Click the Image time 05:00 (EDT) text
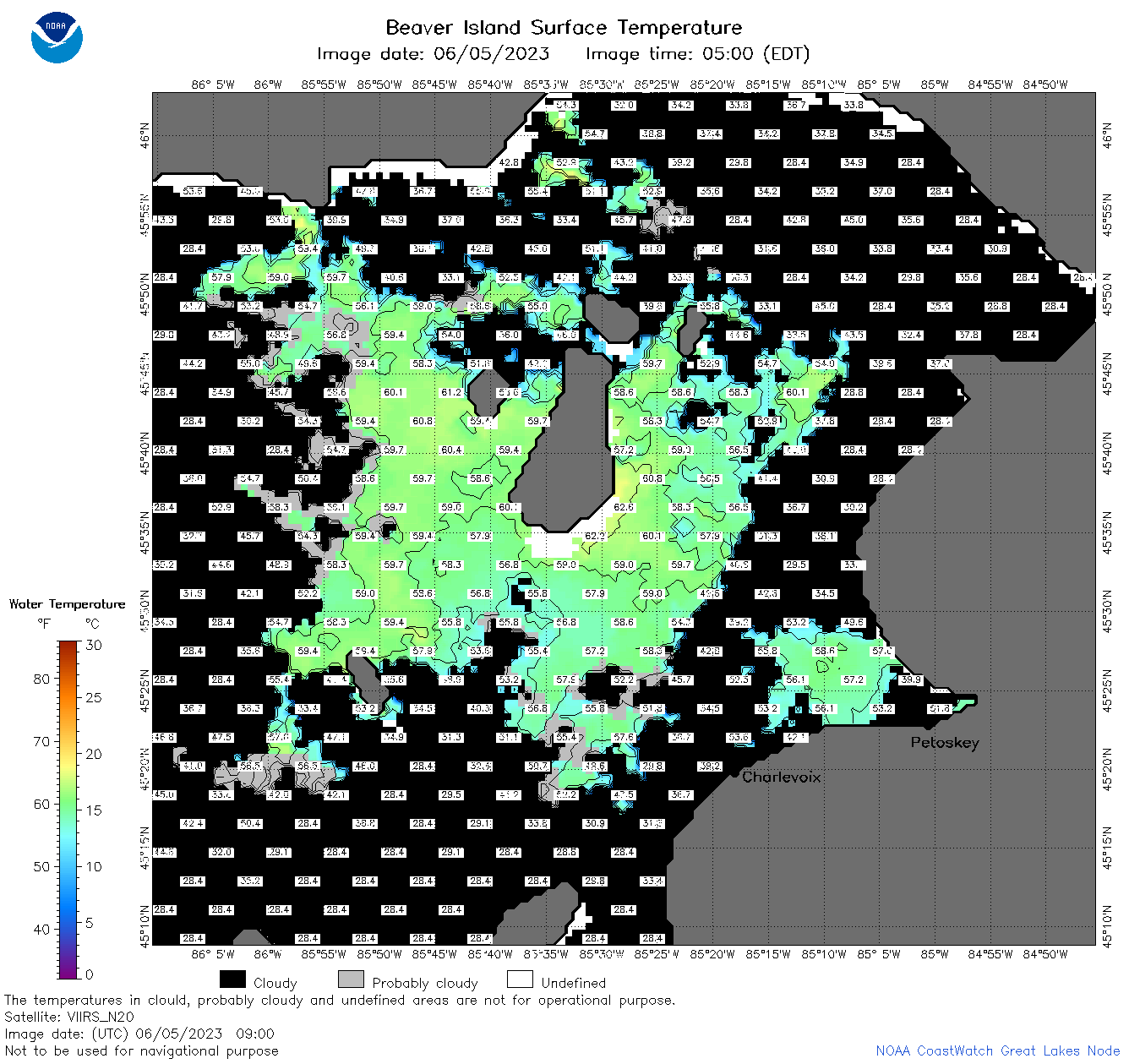Screen dimensions: 1129x1064 pyautogui.click(x=697, y=54)
